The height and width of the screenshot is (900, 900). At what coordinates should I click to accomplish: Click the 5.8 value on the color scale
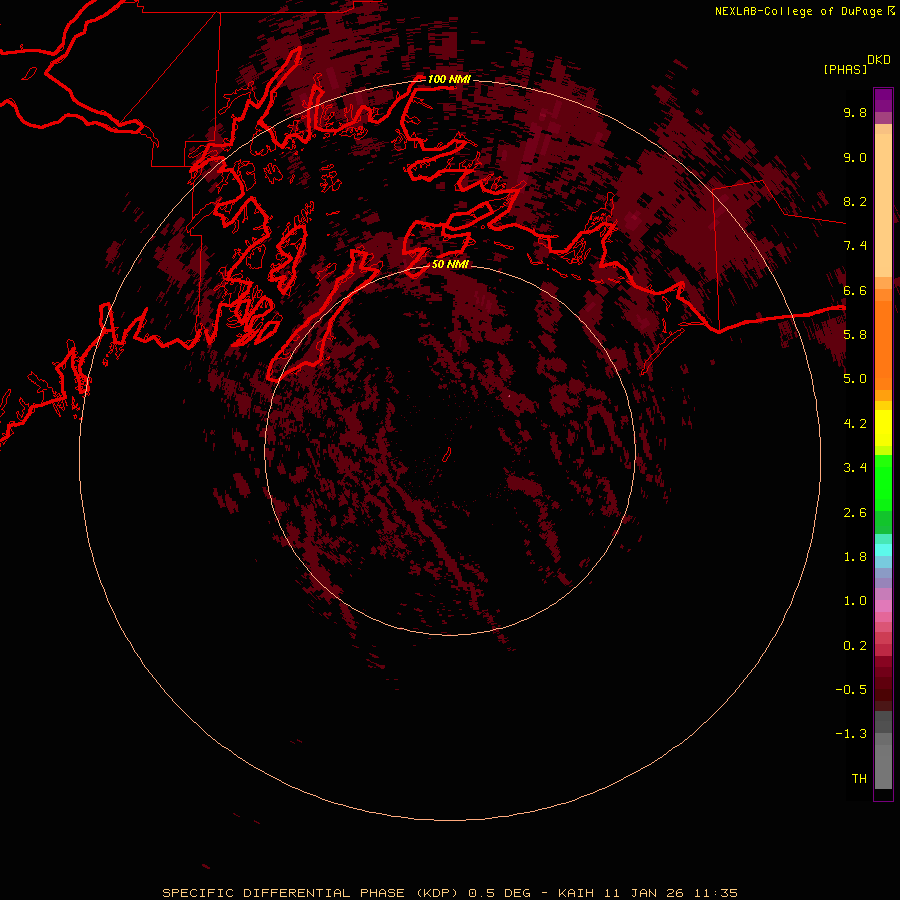(x=855, y=335)
